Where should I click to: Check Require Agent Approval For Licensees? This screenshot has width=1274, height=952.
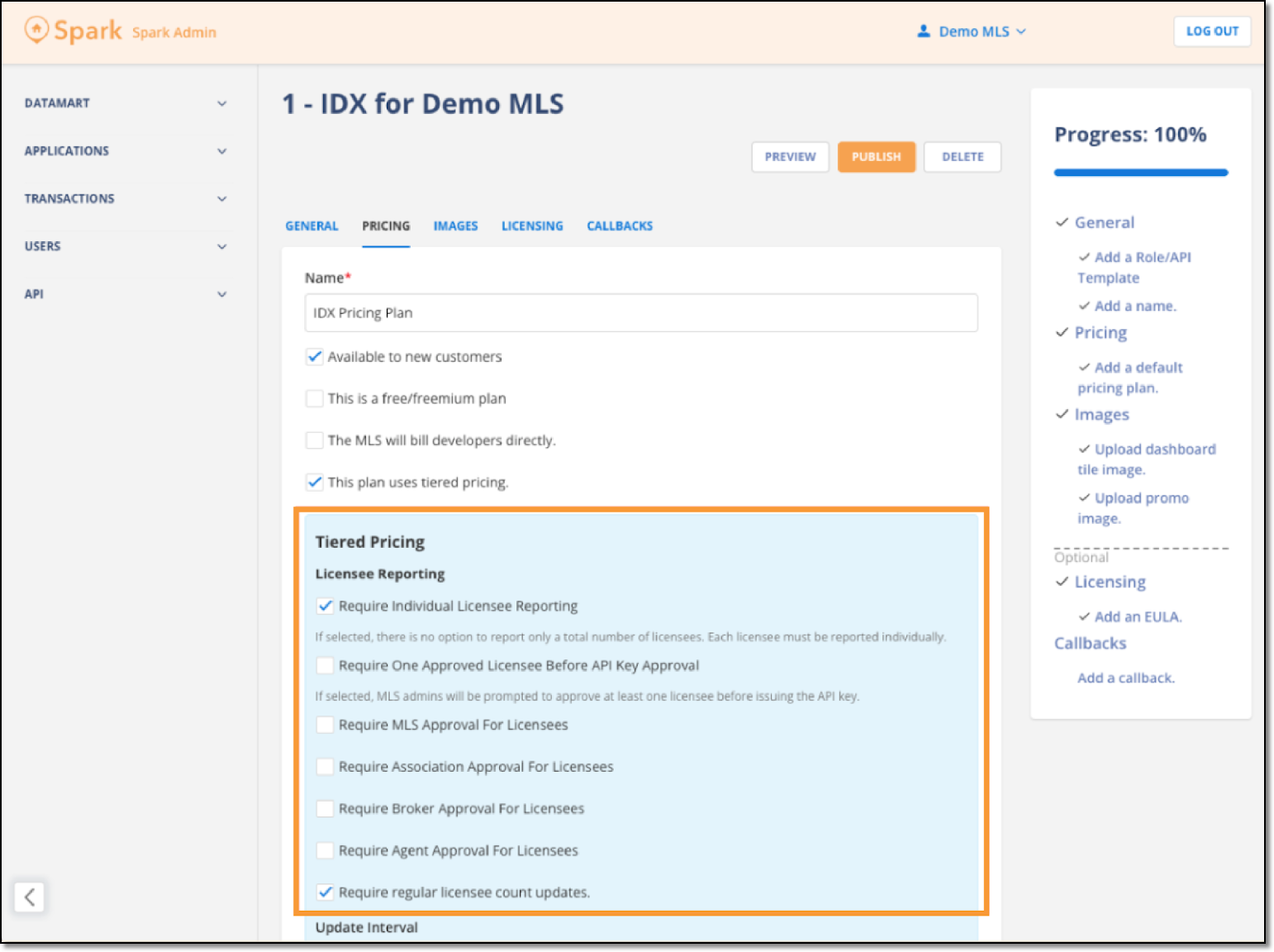pyautogui.click(x=326, y=850)
